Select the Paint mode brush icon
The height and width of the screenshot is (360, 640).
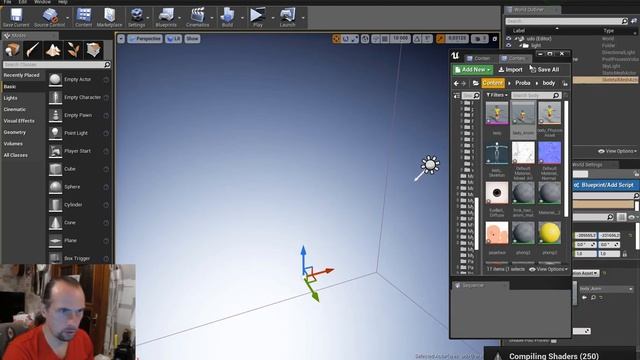click(x=32, y=50)
